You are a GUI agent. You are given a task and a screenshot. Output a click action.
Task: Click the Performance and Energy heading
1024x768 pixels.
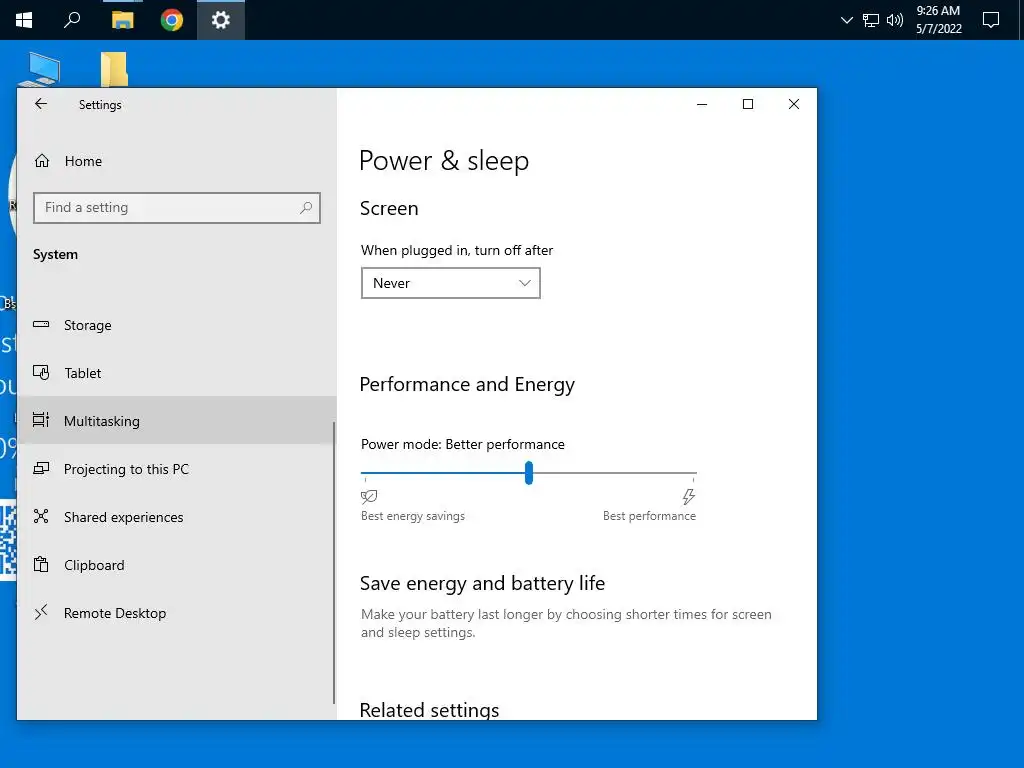(x=467, y=384)
